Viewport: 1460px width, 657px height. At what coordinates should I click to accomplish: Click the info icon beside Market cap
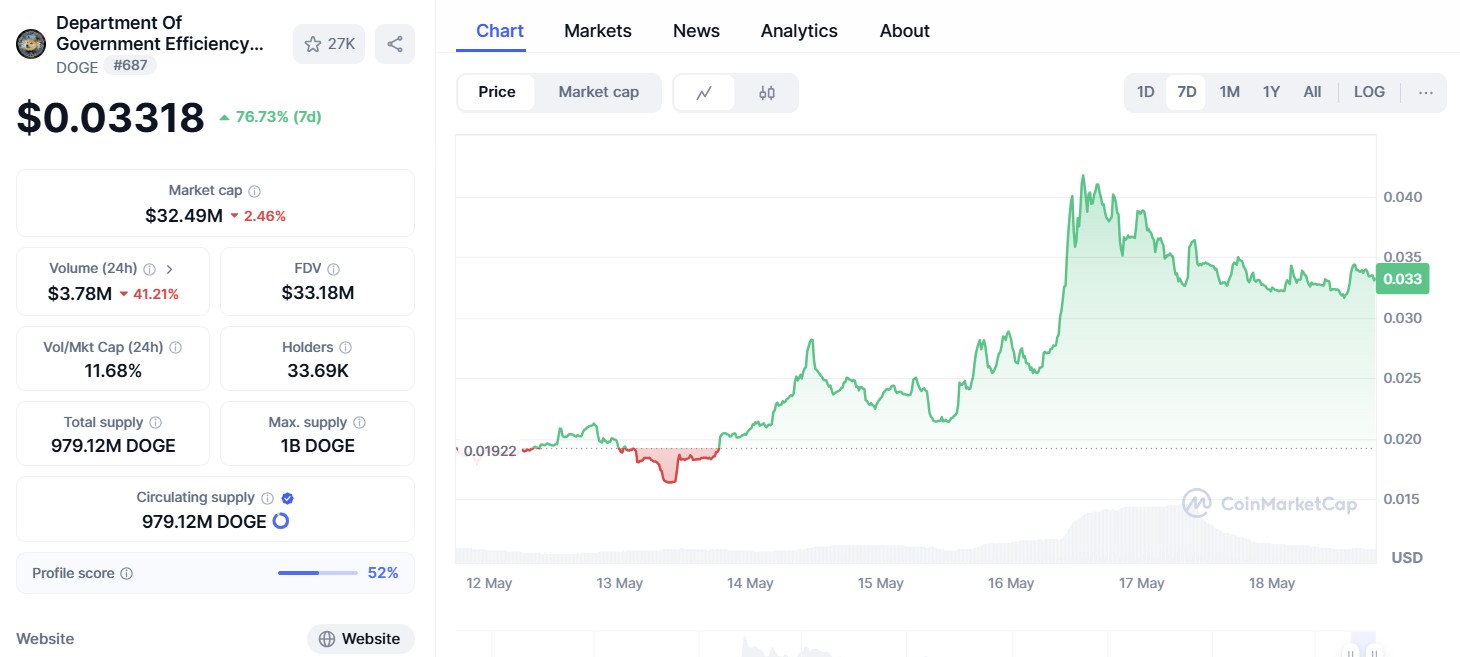pos(255,191)
